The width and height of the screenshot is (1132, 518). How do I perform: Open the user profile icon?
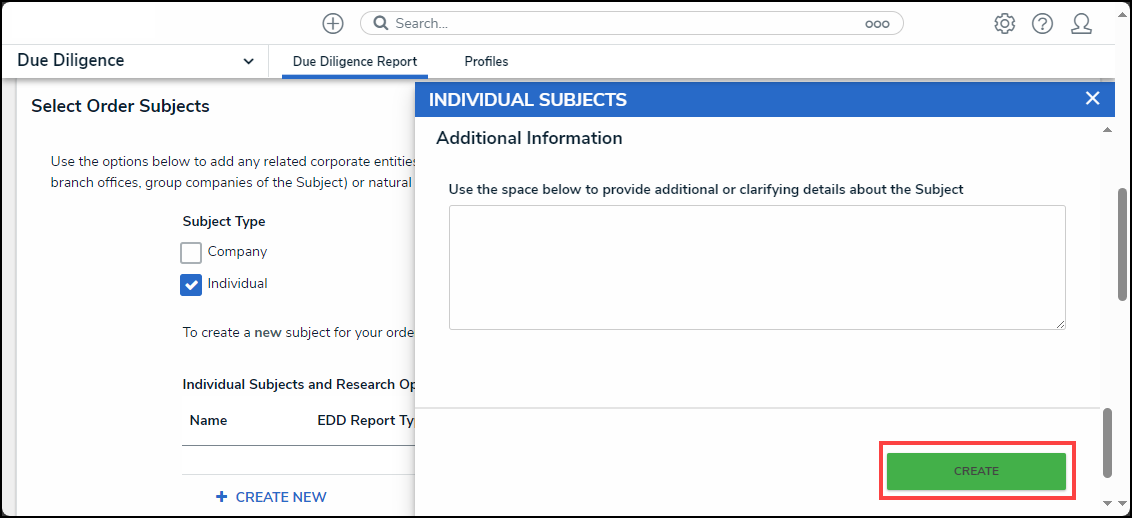[1081, 24]
